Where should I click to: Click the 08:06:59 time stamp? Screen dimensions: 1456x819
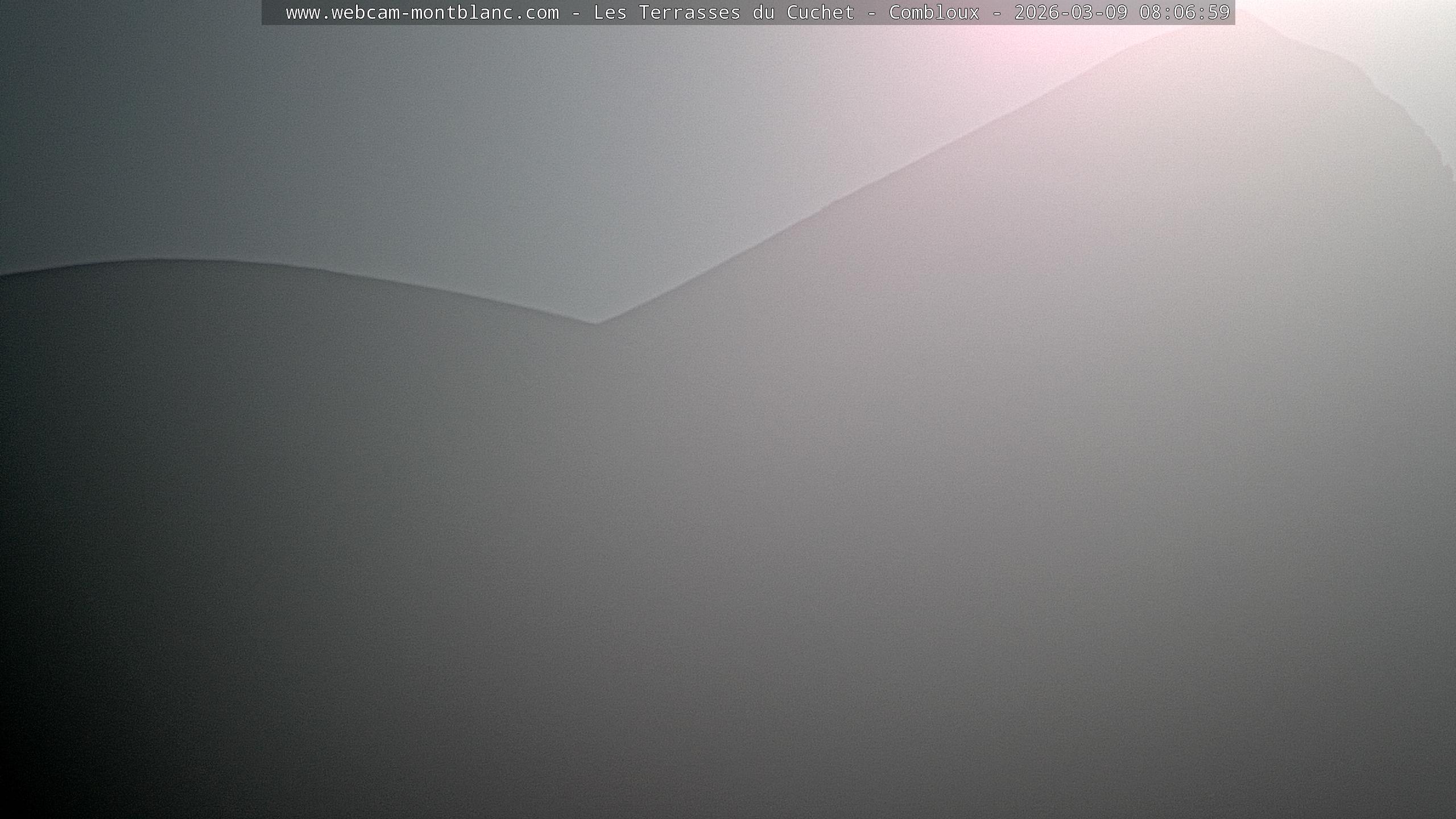[x=1184, y=13]
